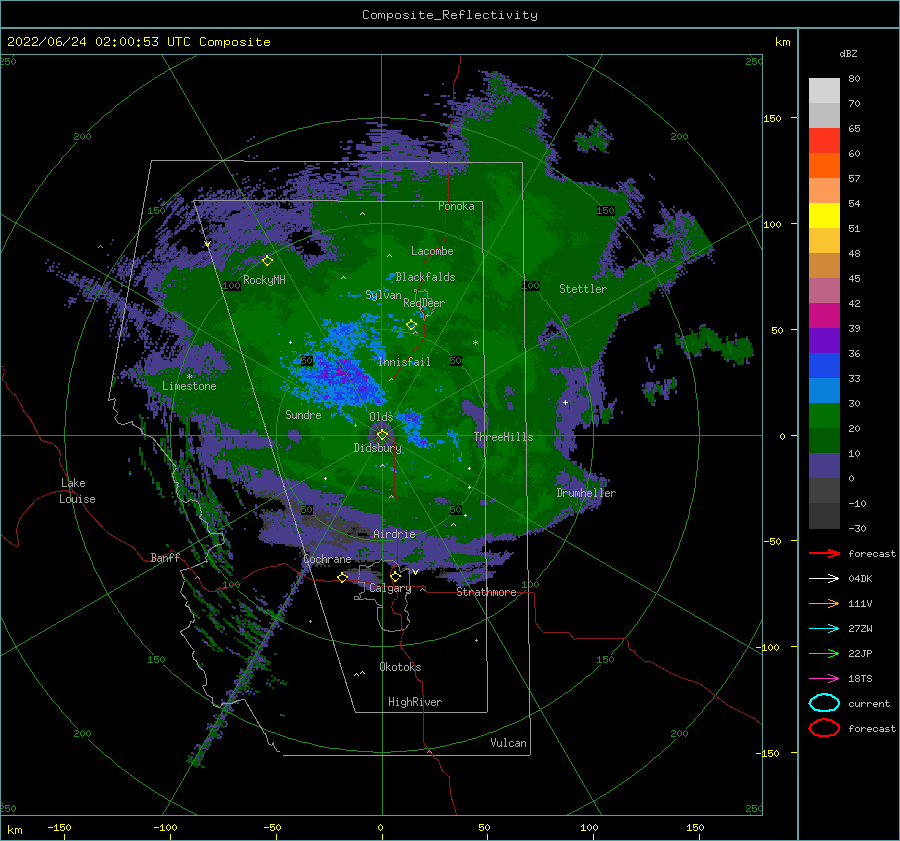Viewport: 900px width, 841px height.
Task: Click the Banff town label
Action: [x=165, y=557]
